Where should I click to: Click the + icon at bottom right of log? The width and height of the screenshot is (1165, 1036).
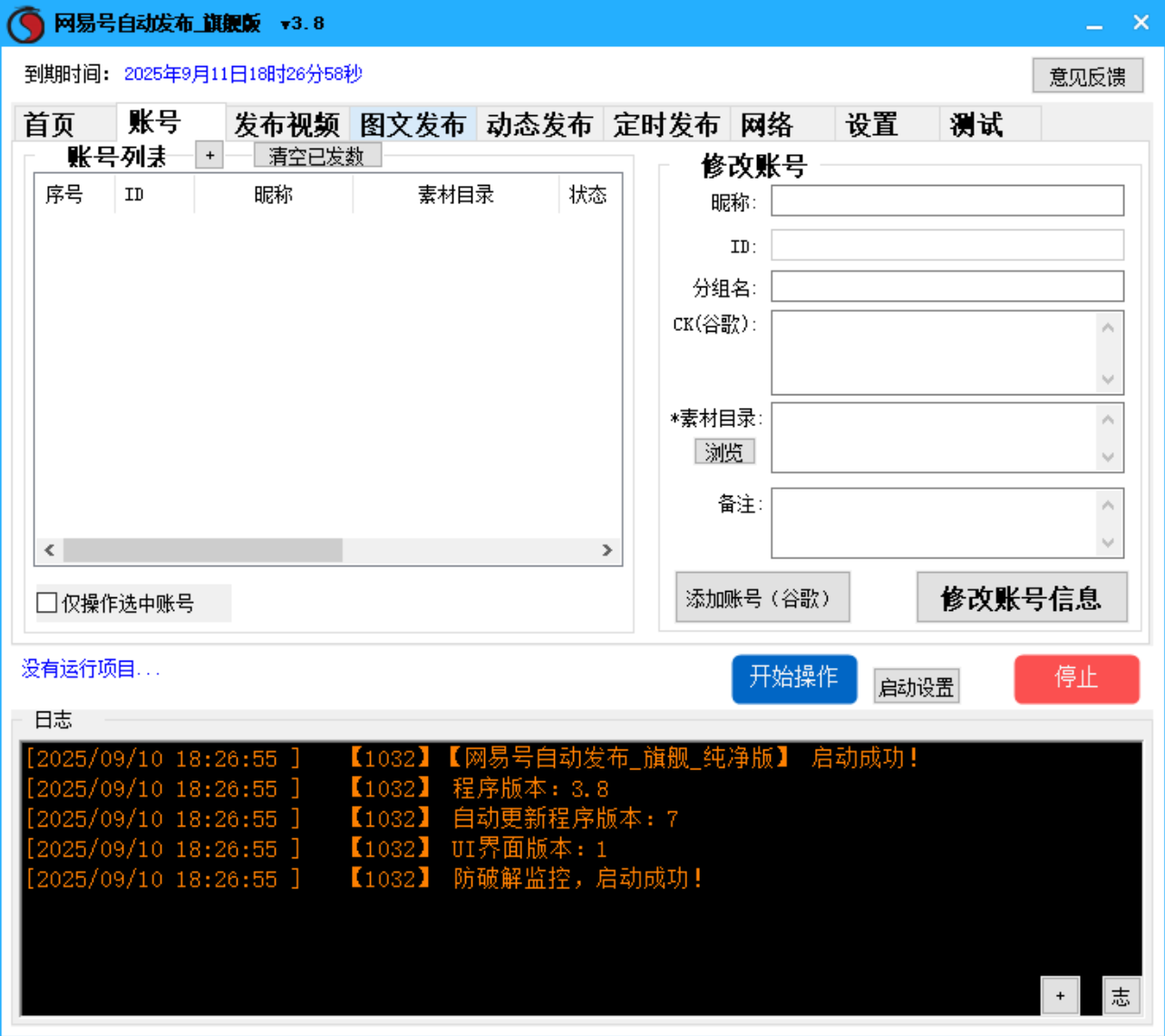pos(1058,995)
